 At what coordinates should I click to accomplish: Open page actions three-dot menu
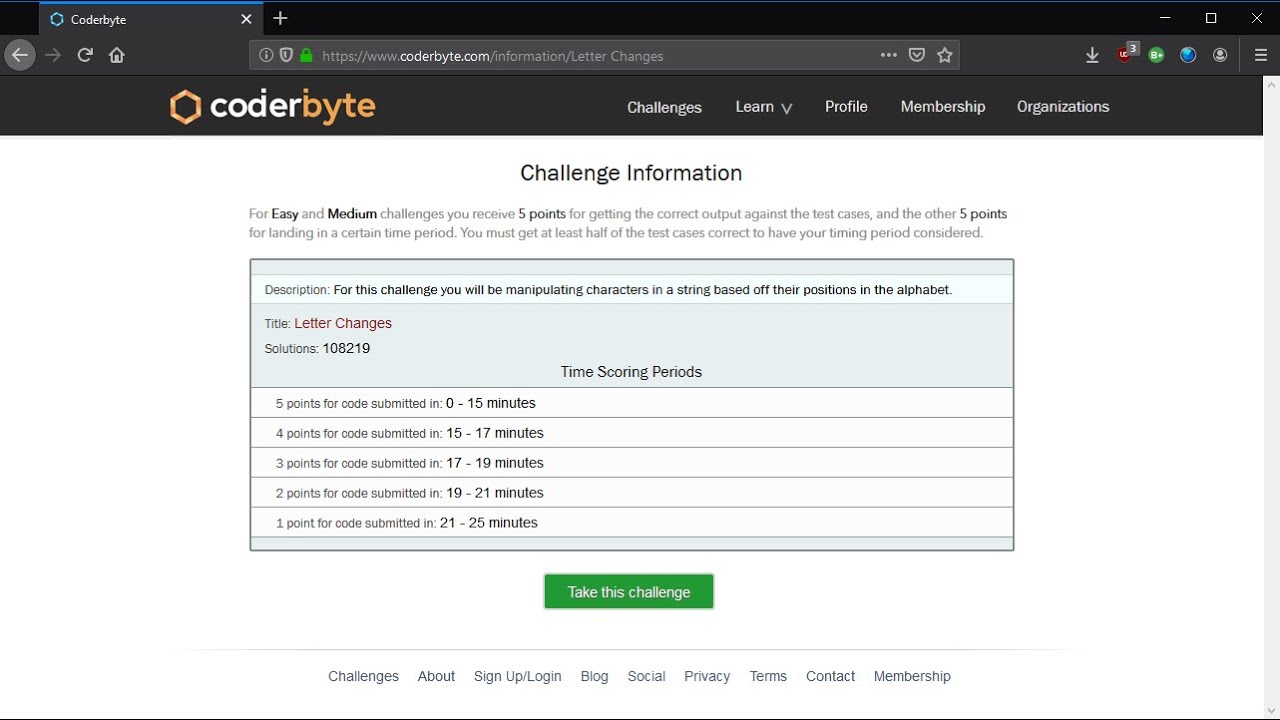tap(889, 55)
